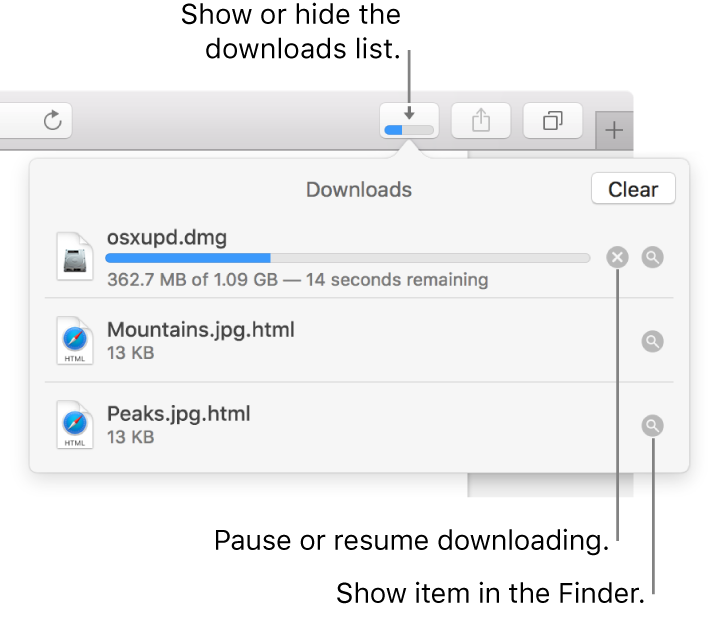Viewport: 710px width, 617px height.
Task: Stop the osxupd.dmg download
Action: coord(618,258)
